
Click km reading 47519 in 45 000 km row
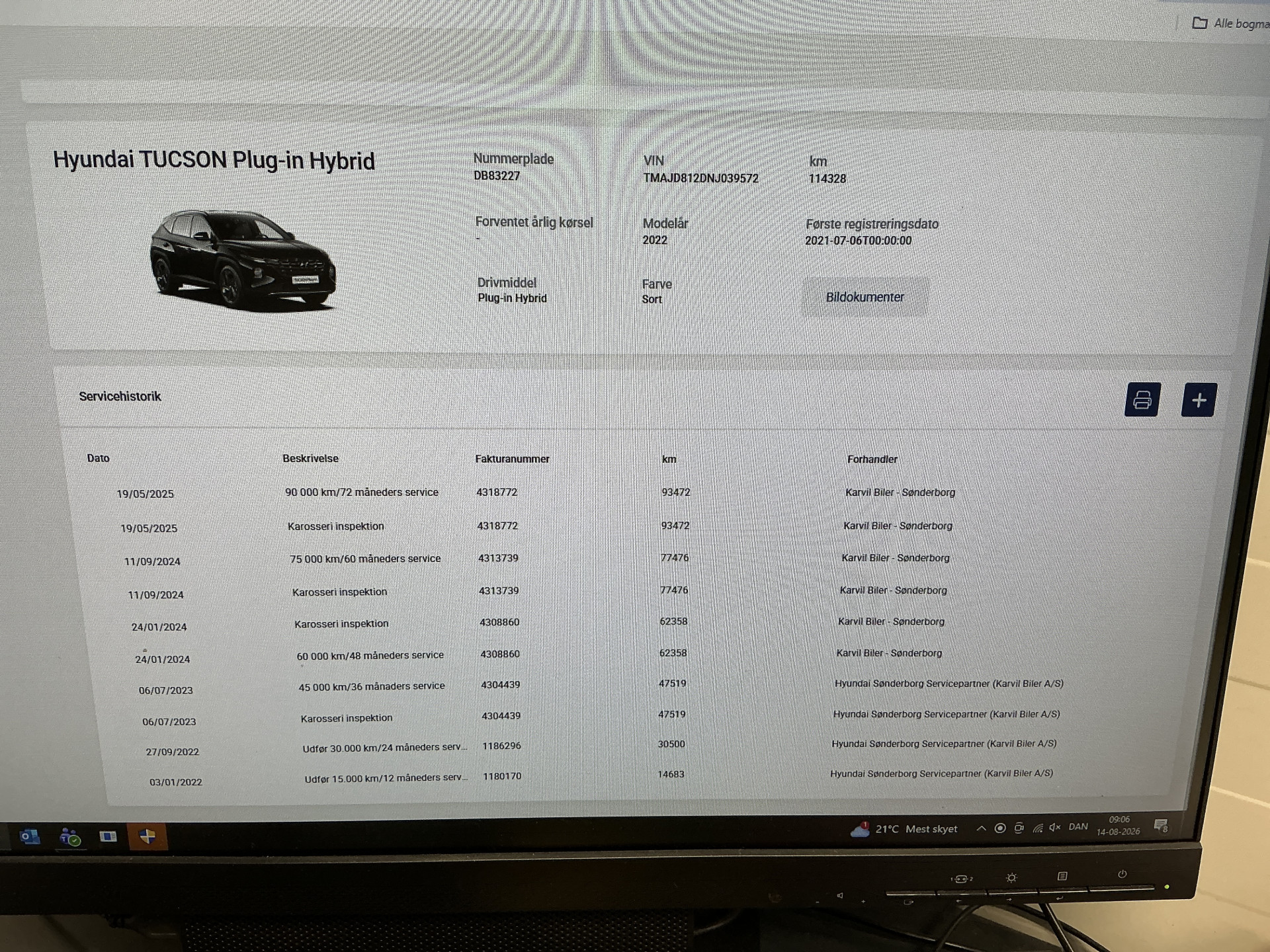[x=672, y=683]
